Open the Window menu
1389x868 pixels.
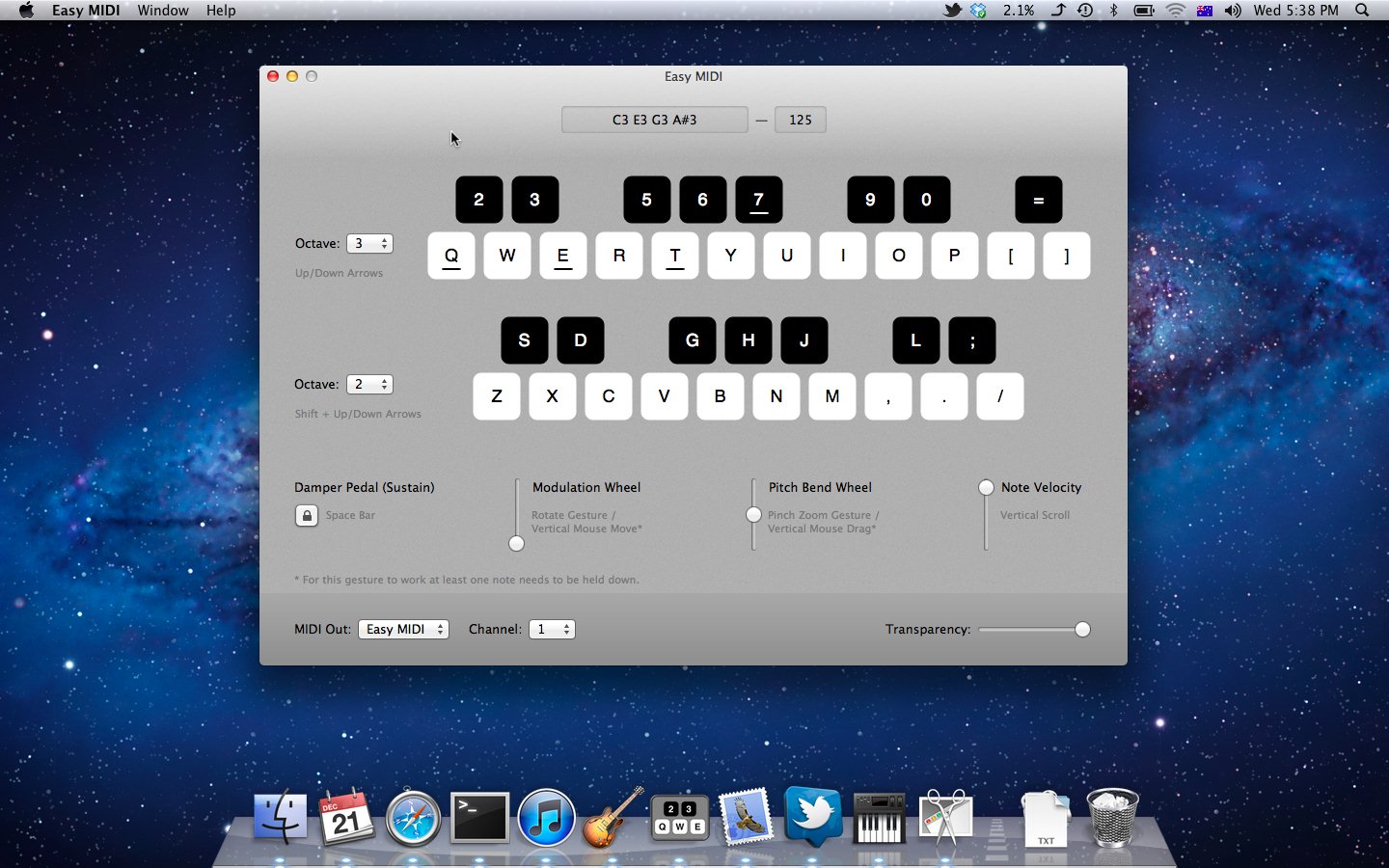(163, 11)
